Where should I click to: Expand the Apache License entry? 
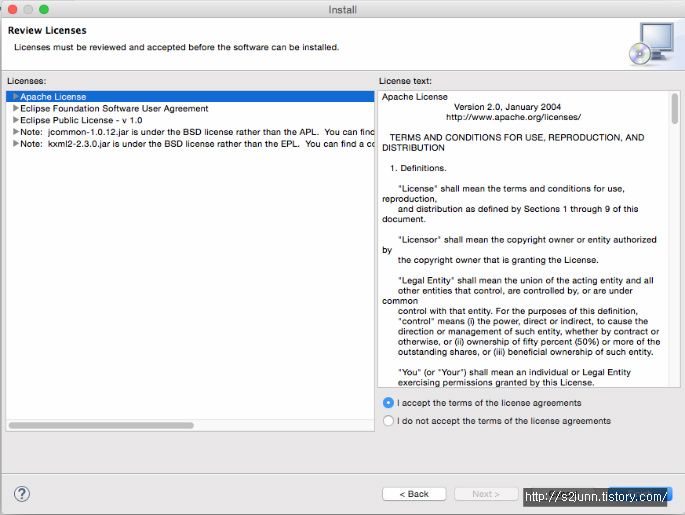tap(16, 96)
